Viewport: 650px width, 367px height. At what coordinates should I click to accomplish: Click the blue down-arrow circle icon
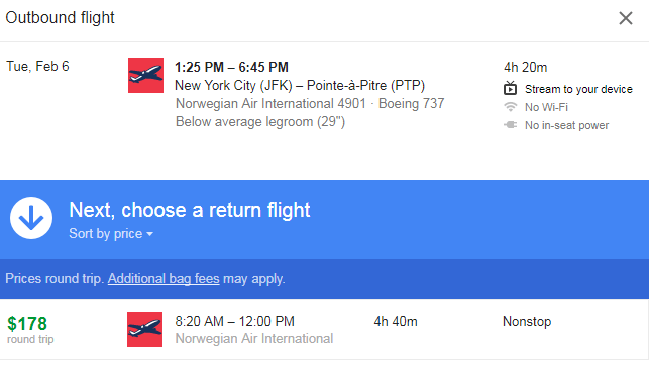(31, 218)
